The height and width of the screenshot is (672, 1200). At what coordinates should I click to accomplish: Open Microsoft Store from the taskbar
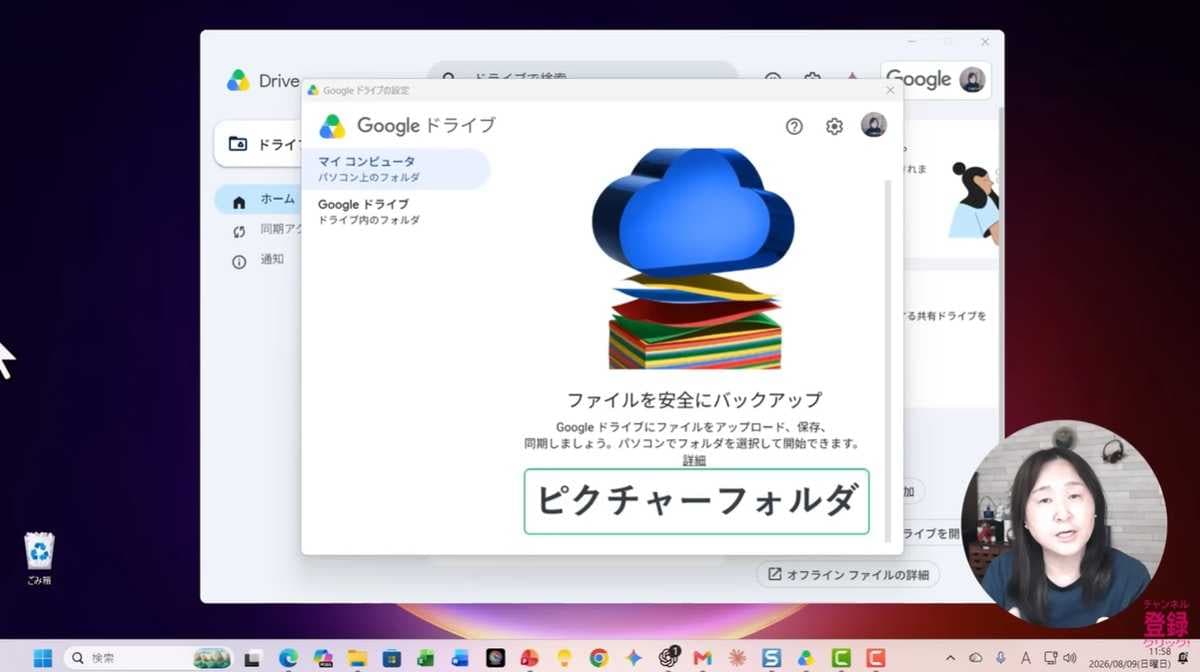tap(392, 658)
